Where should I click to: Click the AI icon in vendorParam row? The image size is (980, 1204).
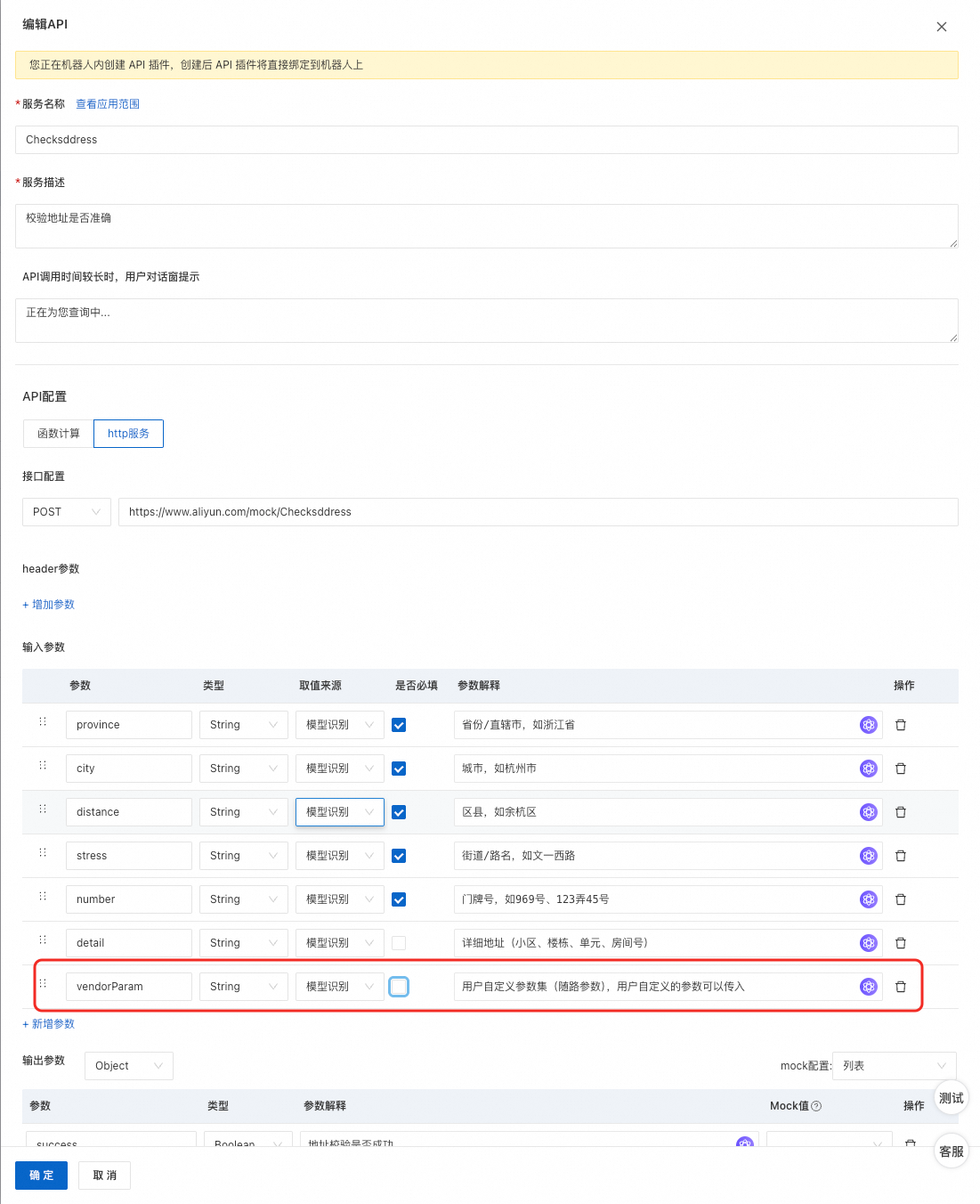(869, 987)
